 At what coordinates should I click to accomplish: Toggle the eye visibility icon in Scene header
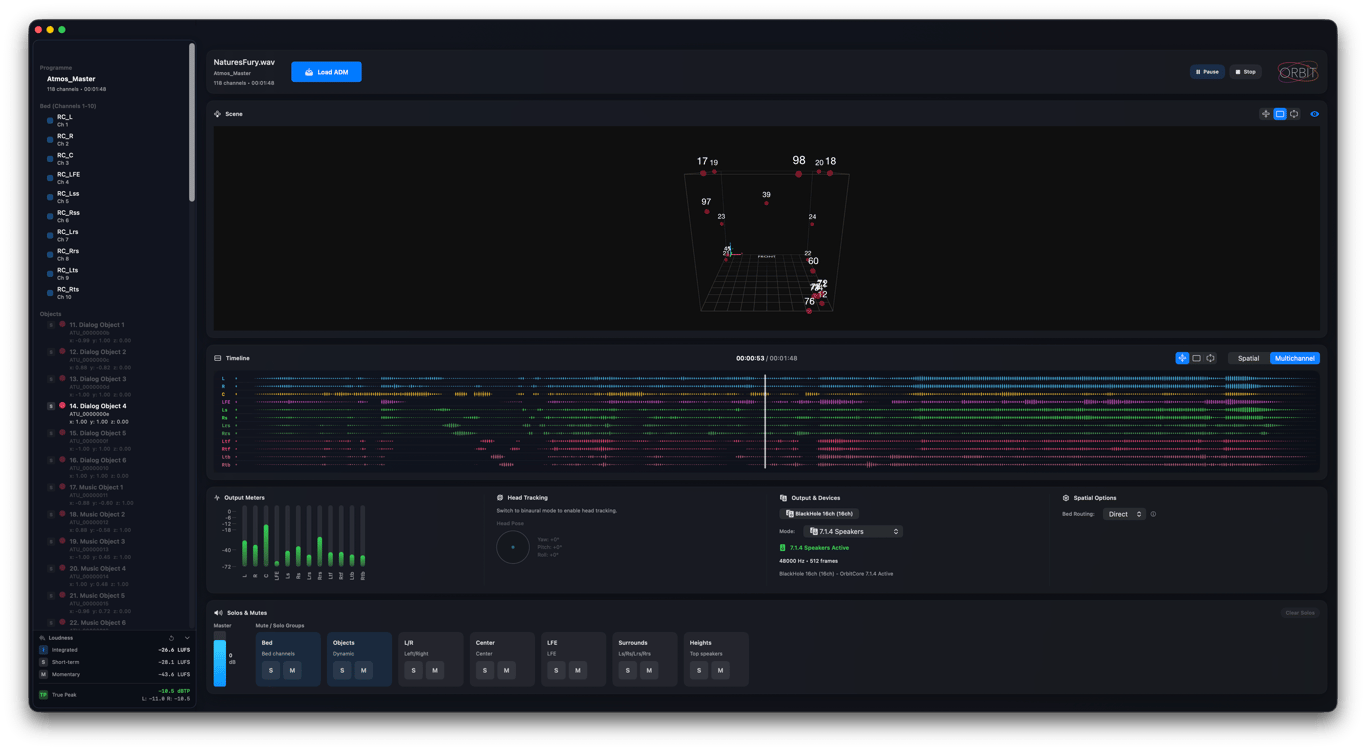tap(1314, 114)
